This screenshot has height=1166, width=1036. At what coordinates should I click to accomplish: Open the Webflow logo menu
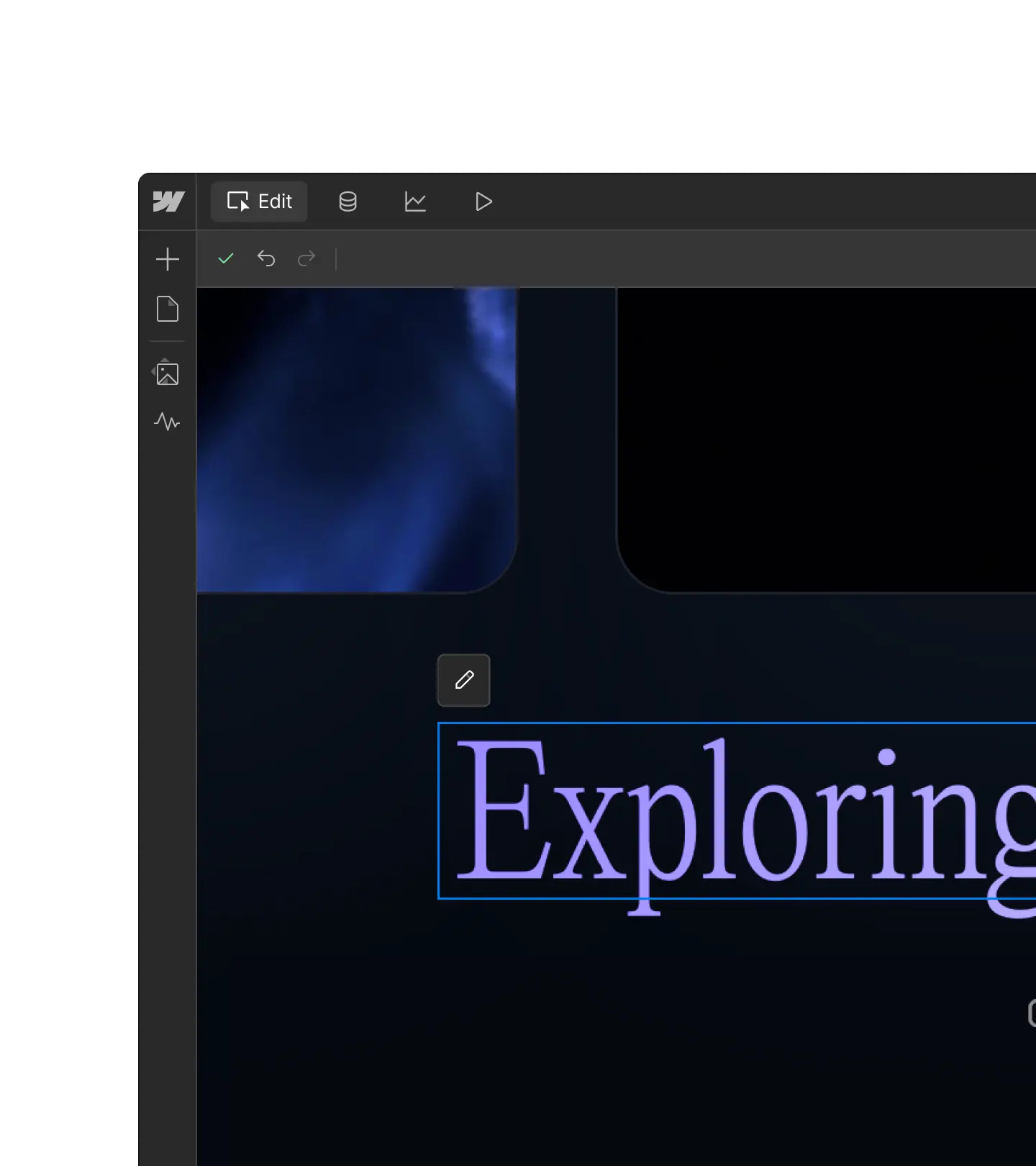click(x=168, y=202)
